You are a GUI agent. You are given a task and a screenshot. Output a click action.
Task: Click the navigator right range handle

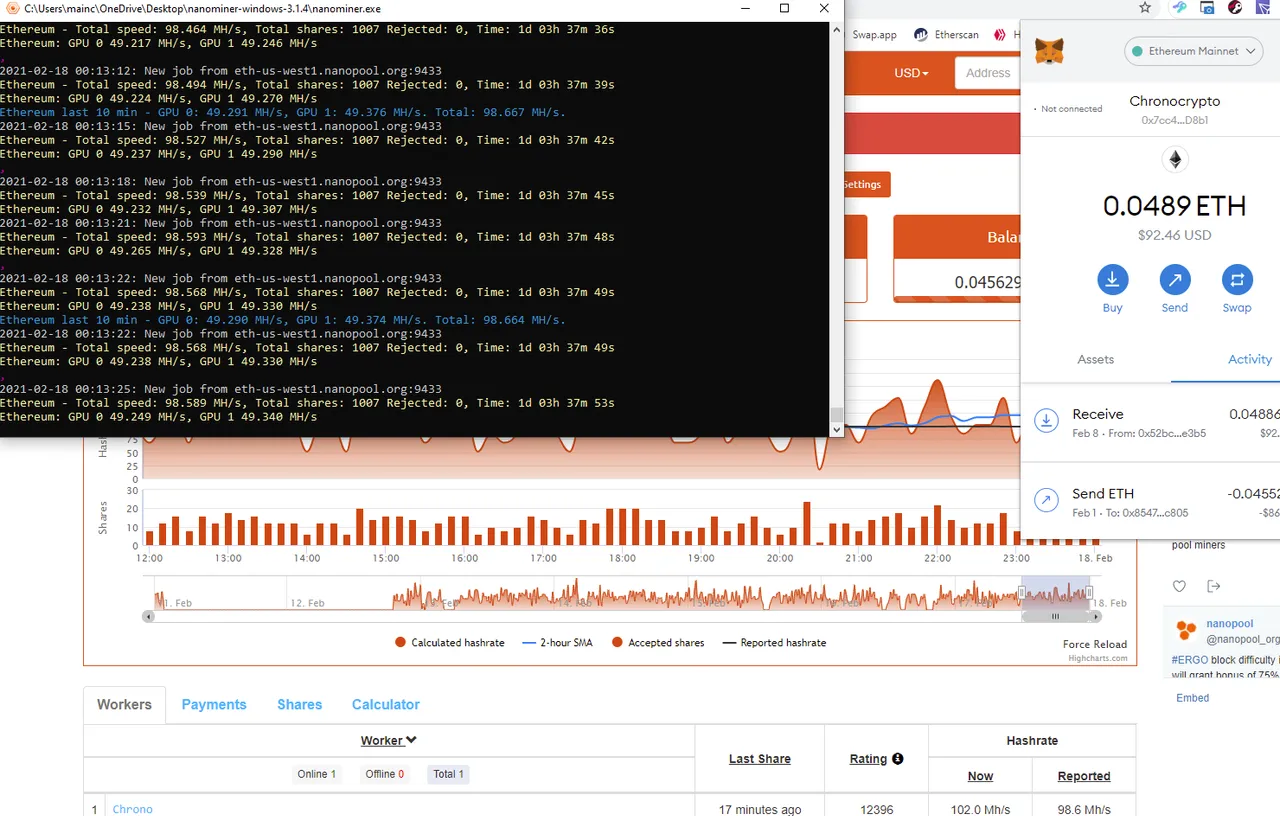click(x=1089, y=594)
